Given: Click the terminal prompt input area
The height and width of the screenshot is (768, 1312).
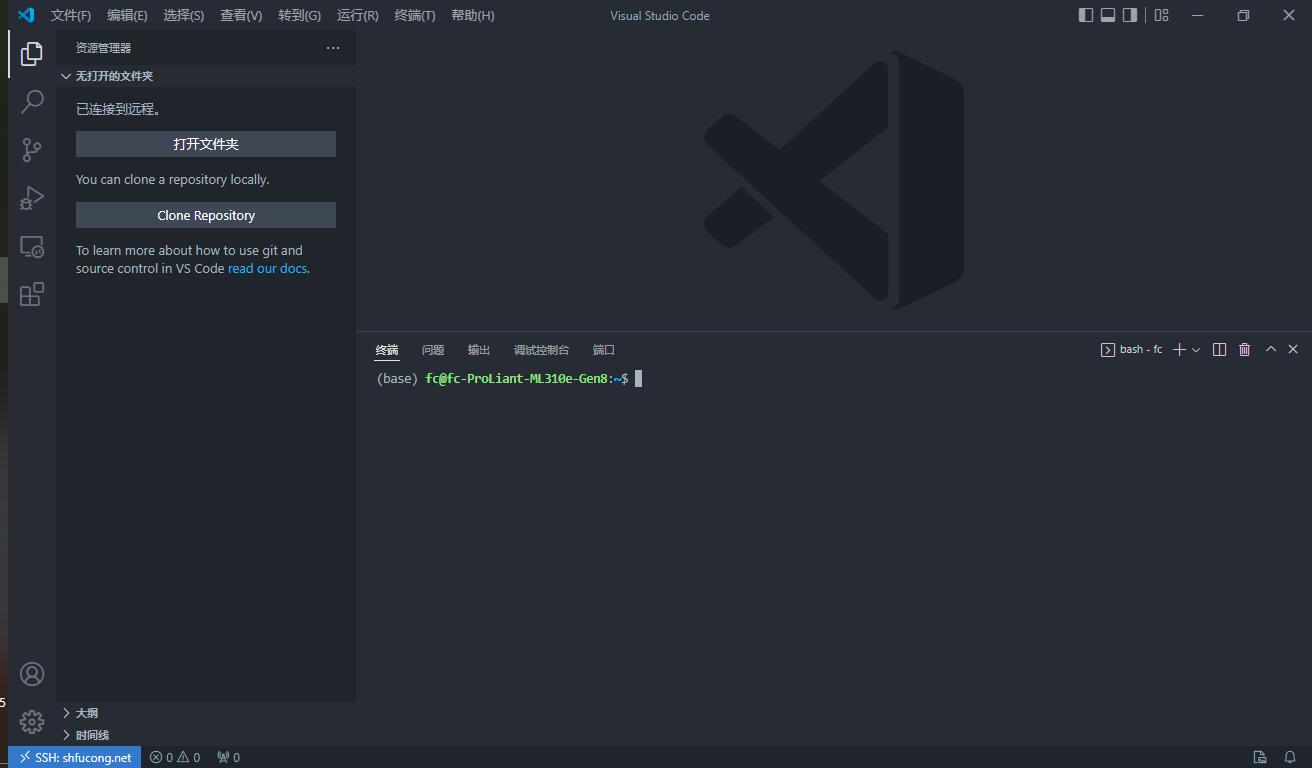Looking at the screenshot, I should click(638, 378).
